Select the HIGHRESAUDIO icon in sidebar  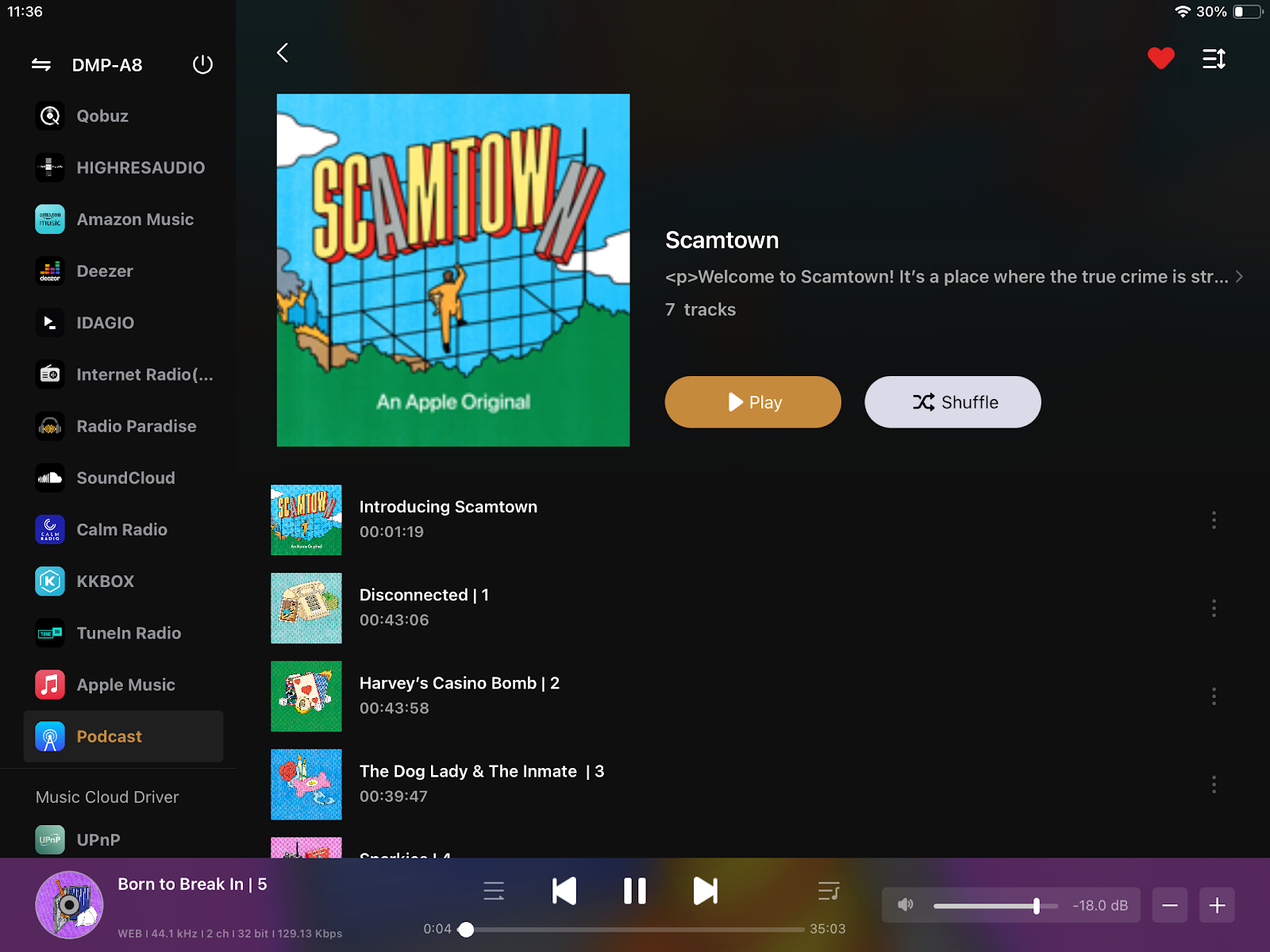pyautogui.click(x=50, y=167)
